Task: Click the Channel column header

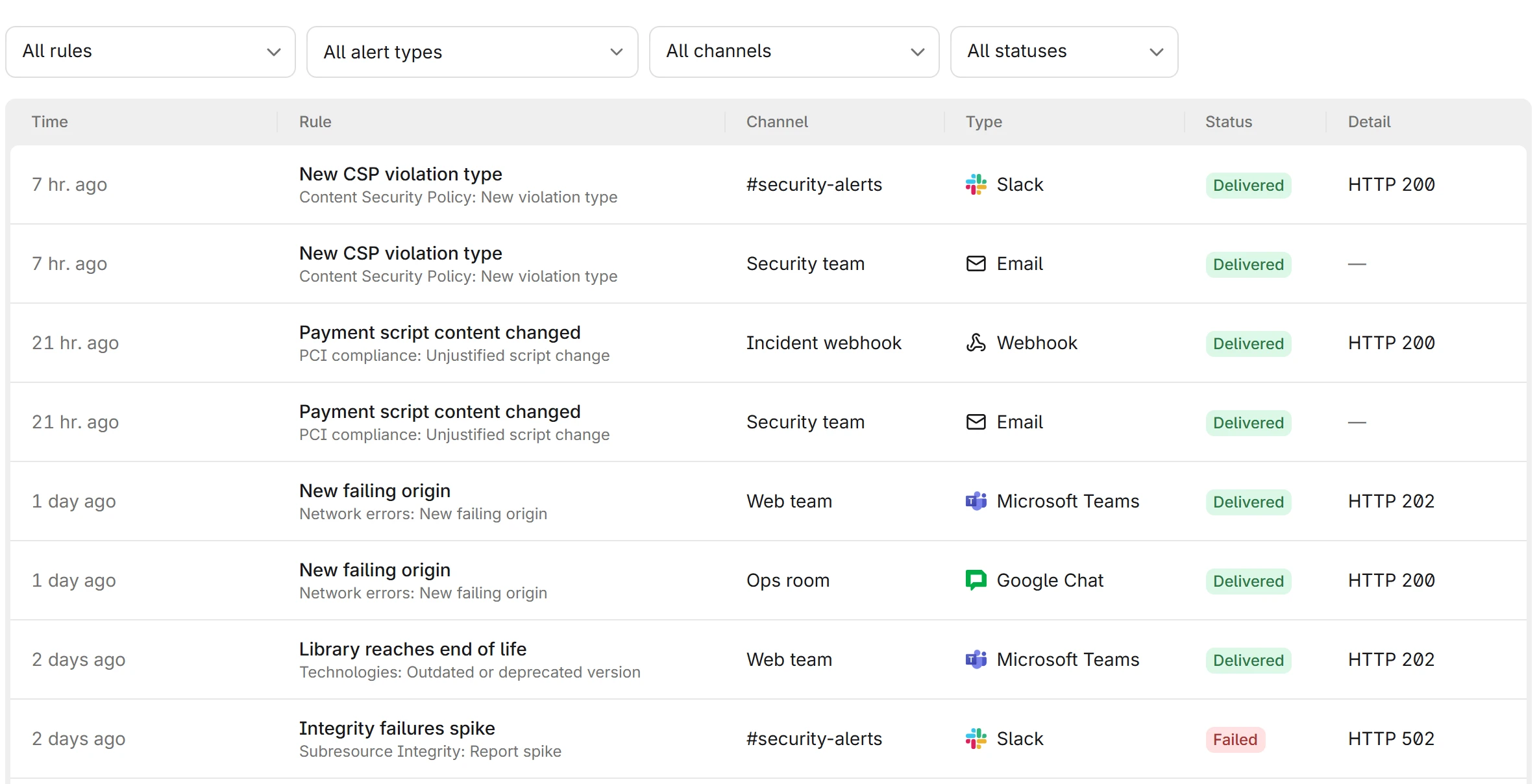Action: point(777,122)
